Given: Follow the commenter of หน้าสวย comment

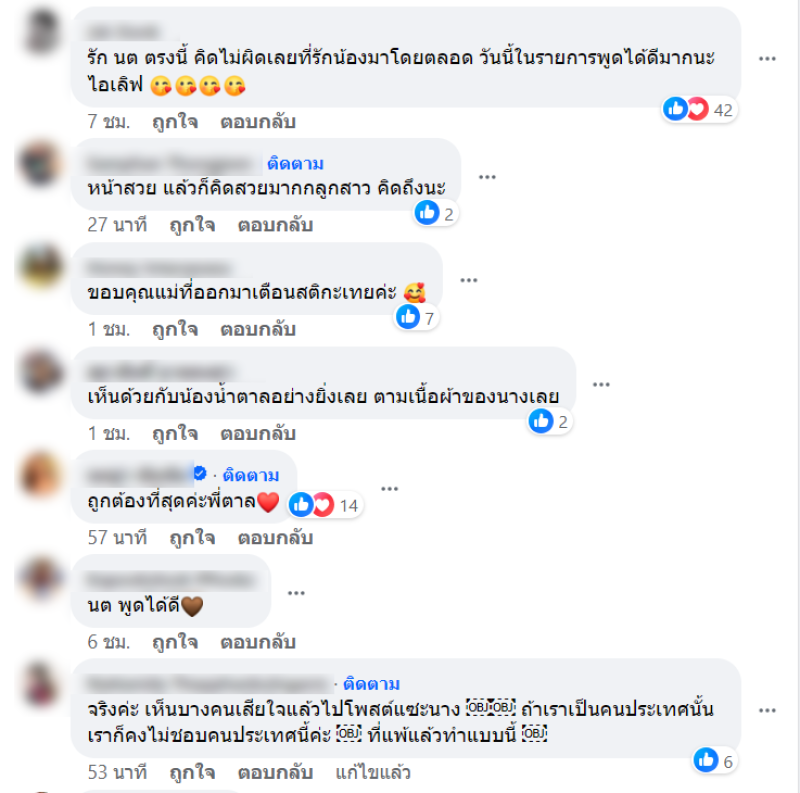Looking at the screenshot, I should [295, 164].
